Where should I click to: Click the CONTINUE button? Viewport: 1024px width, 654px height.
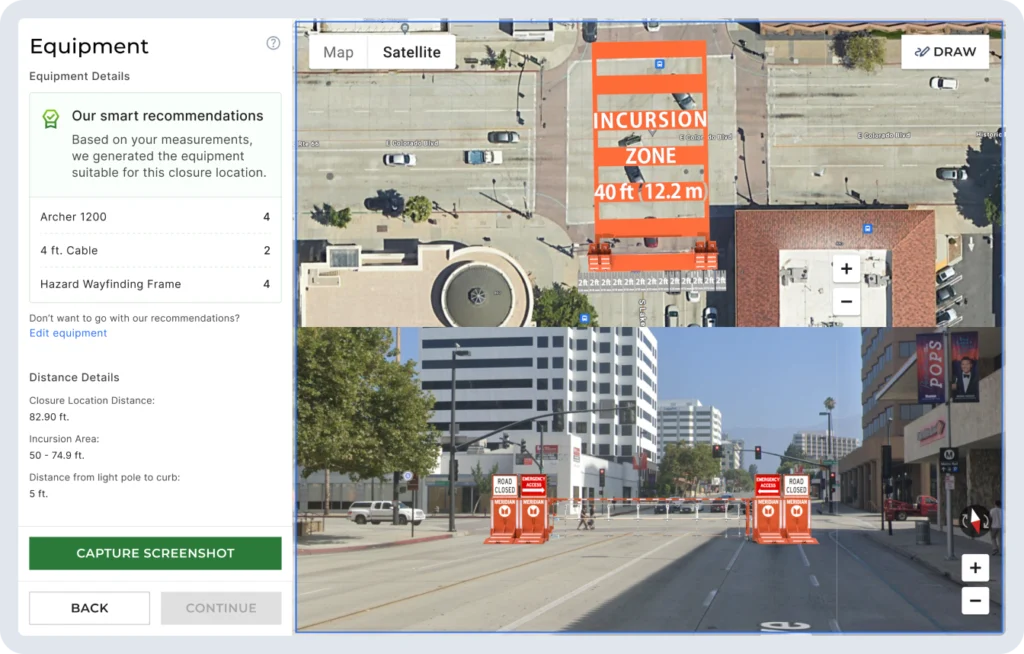(221, 608)
